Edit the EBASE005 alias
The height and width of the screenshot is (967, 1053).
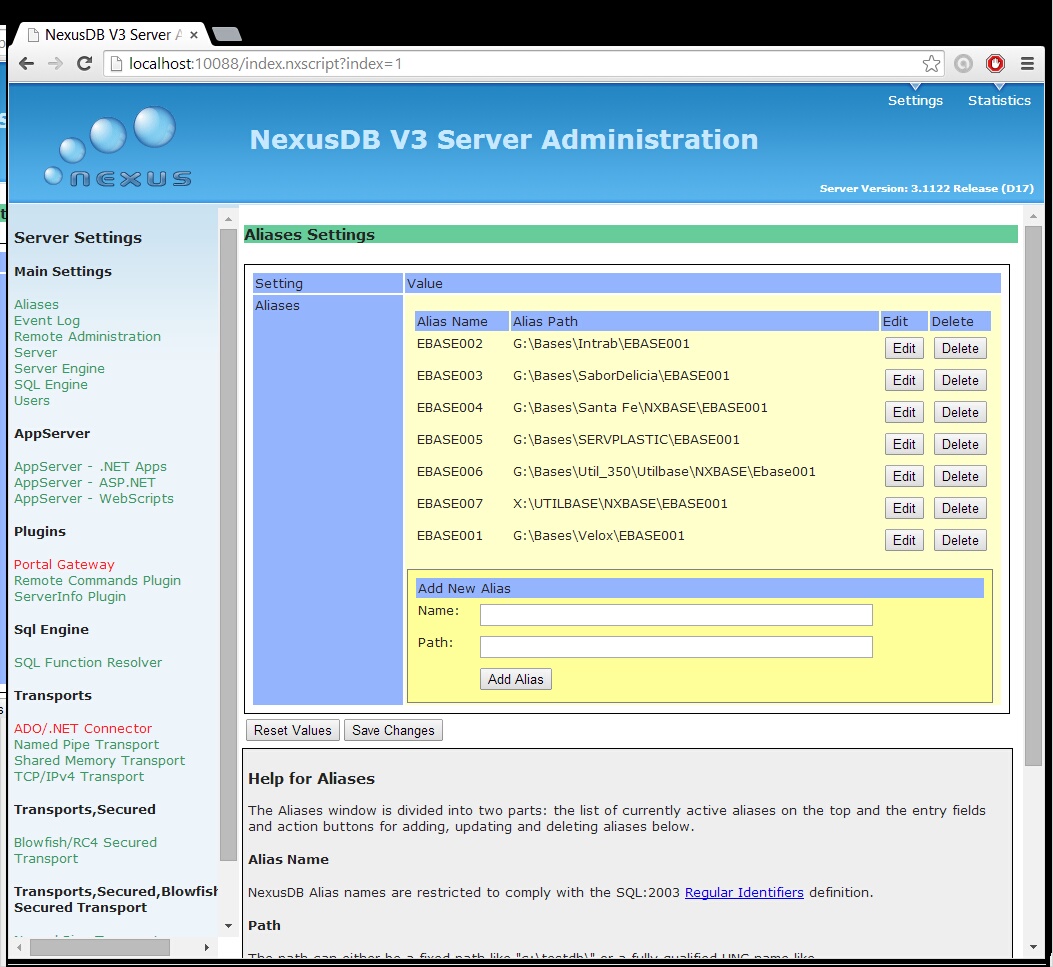pos(904,445)
